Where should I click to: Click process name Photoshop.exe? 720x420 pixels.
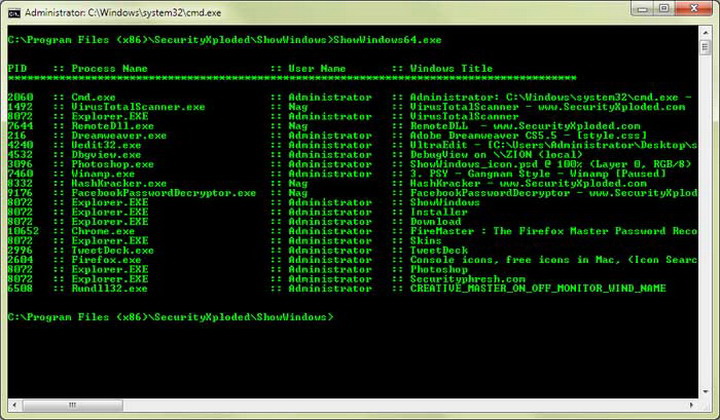pos(112,164)
